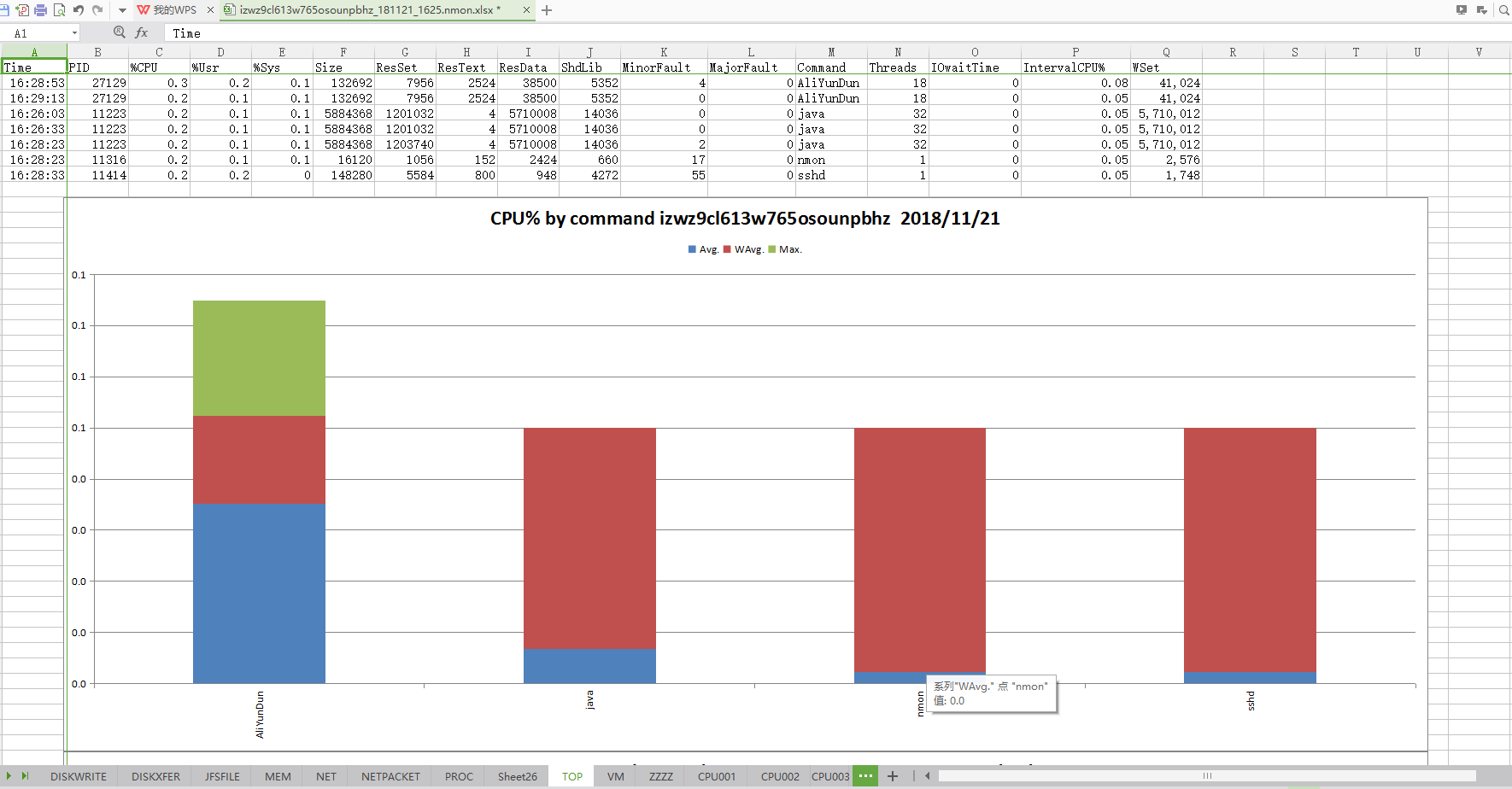Jump to the last sheet tab arrow

pyautogui.click(x=26, y=776)
